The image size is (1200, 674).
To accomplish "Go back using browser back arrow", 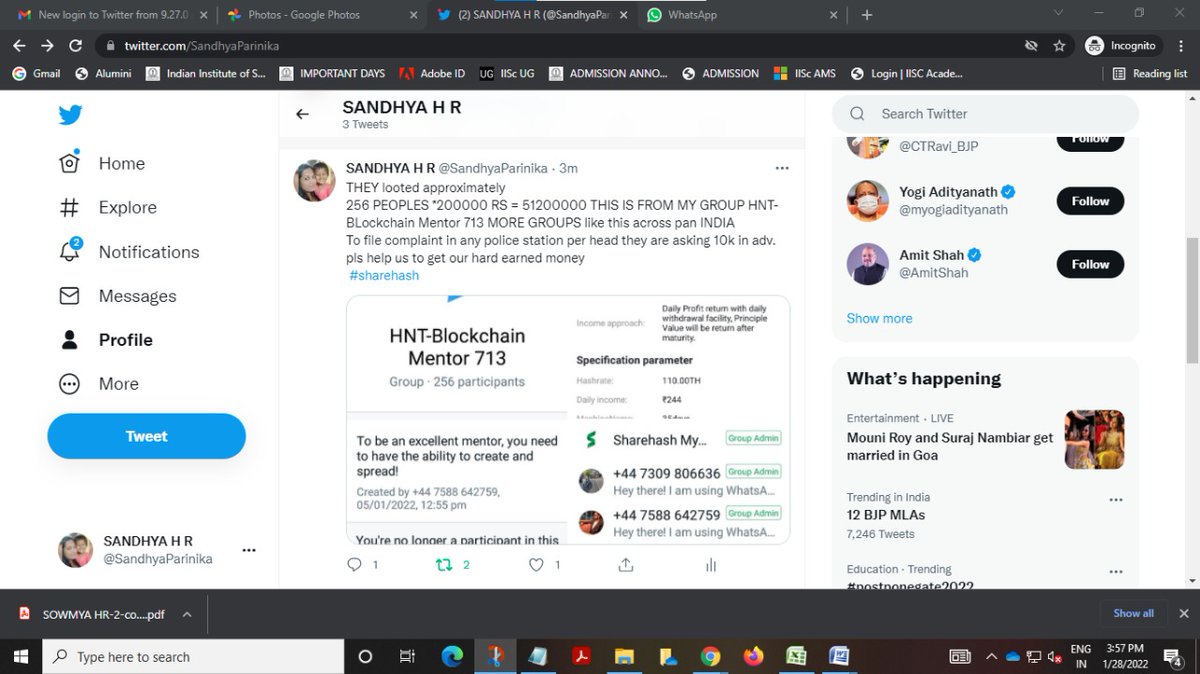I will [19, 46].
